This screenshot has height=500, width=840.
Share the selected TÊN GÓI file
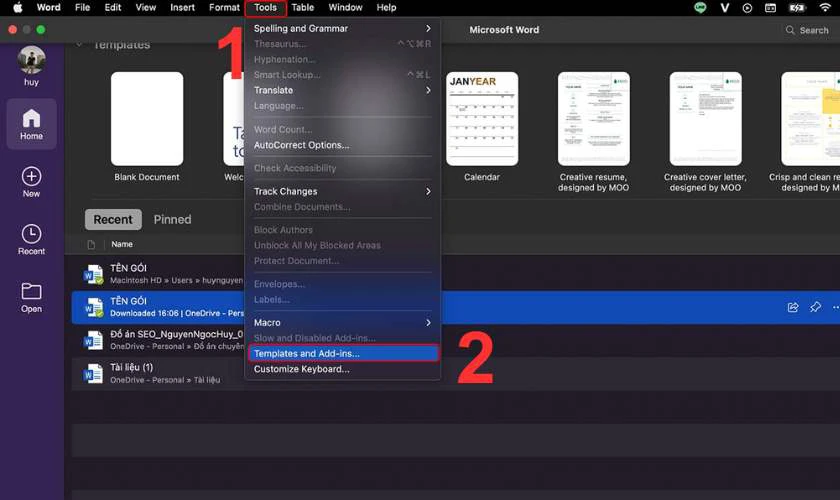[793, 307]
